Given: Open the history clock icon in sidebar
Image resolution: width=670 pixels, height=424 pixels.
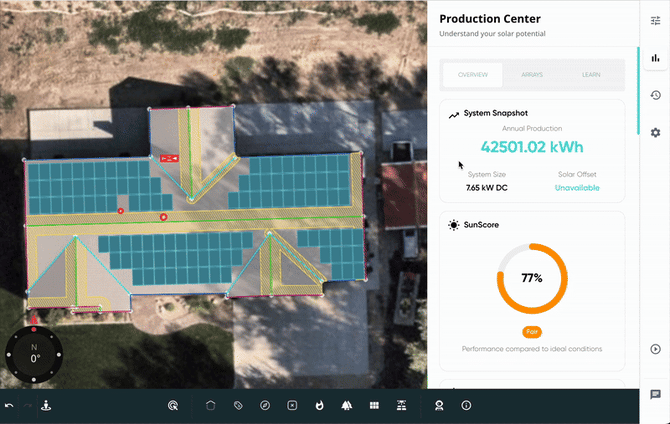Looking at the screenshot, I should pyautogui.click(x=655, y=95).
